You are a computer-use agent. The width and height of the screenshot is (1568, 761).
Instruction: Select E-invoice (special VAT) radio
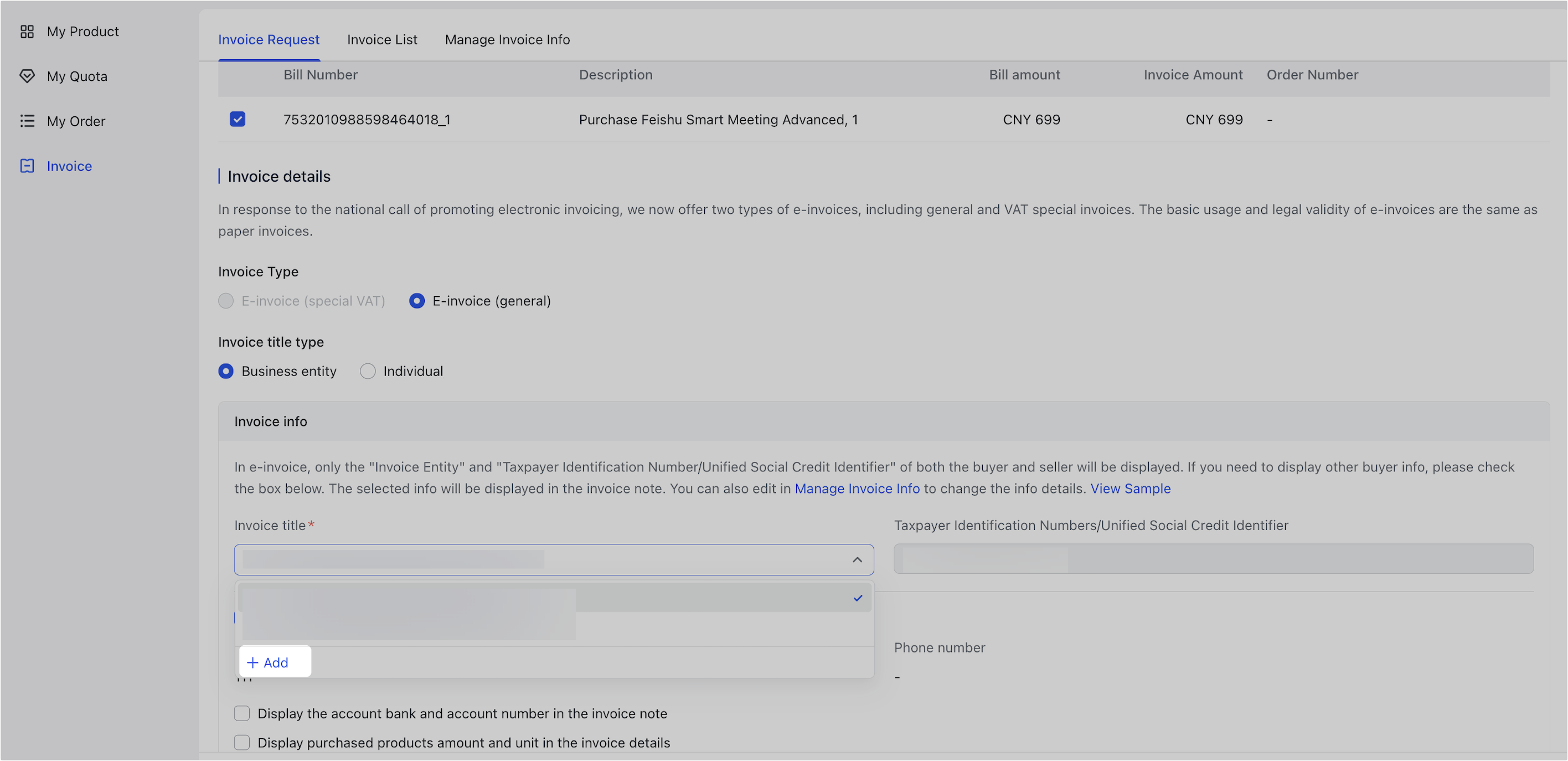pos(226,301)
